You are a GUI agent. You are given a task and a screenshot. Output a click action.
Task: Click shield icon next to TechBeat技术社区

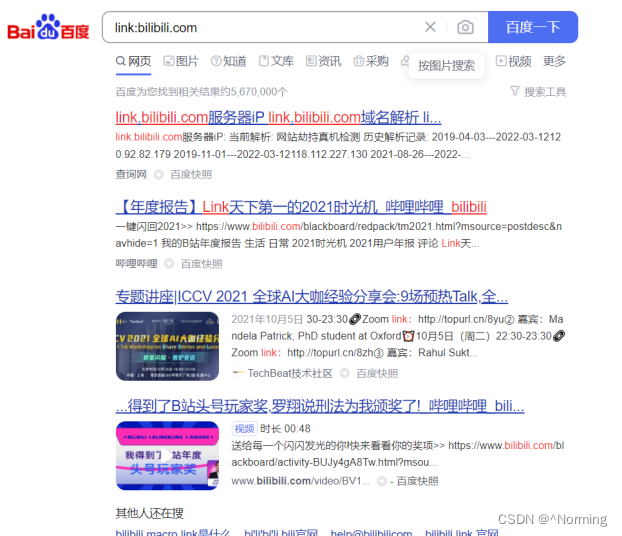[x=345, y=373]
